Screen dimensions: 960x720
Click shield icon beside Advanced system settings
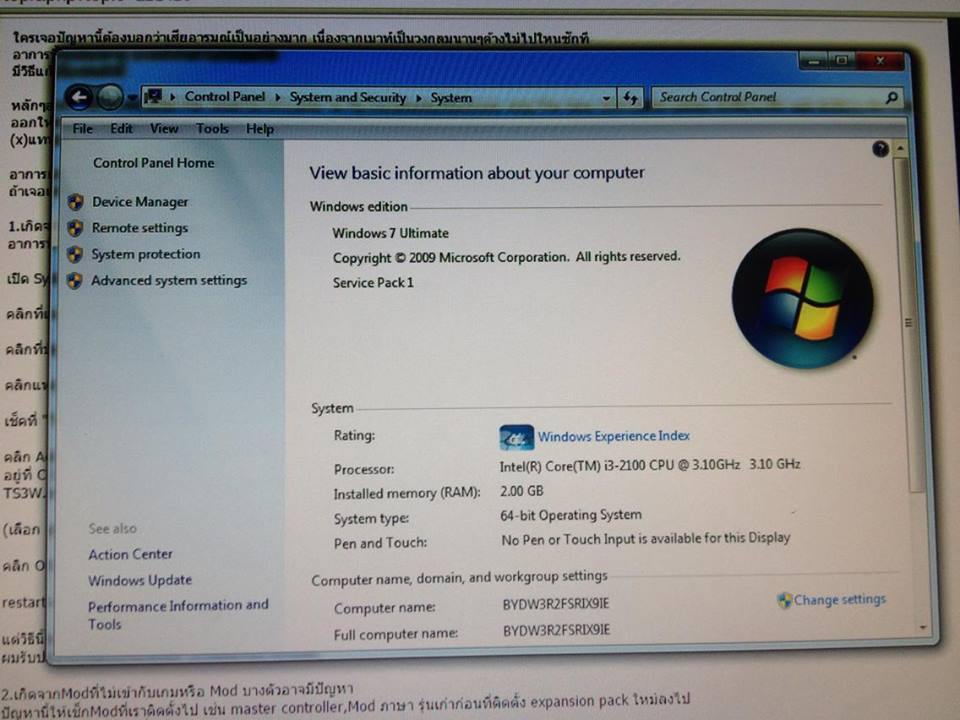75,280
